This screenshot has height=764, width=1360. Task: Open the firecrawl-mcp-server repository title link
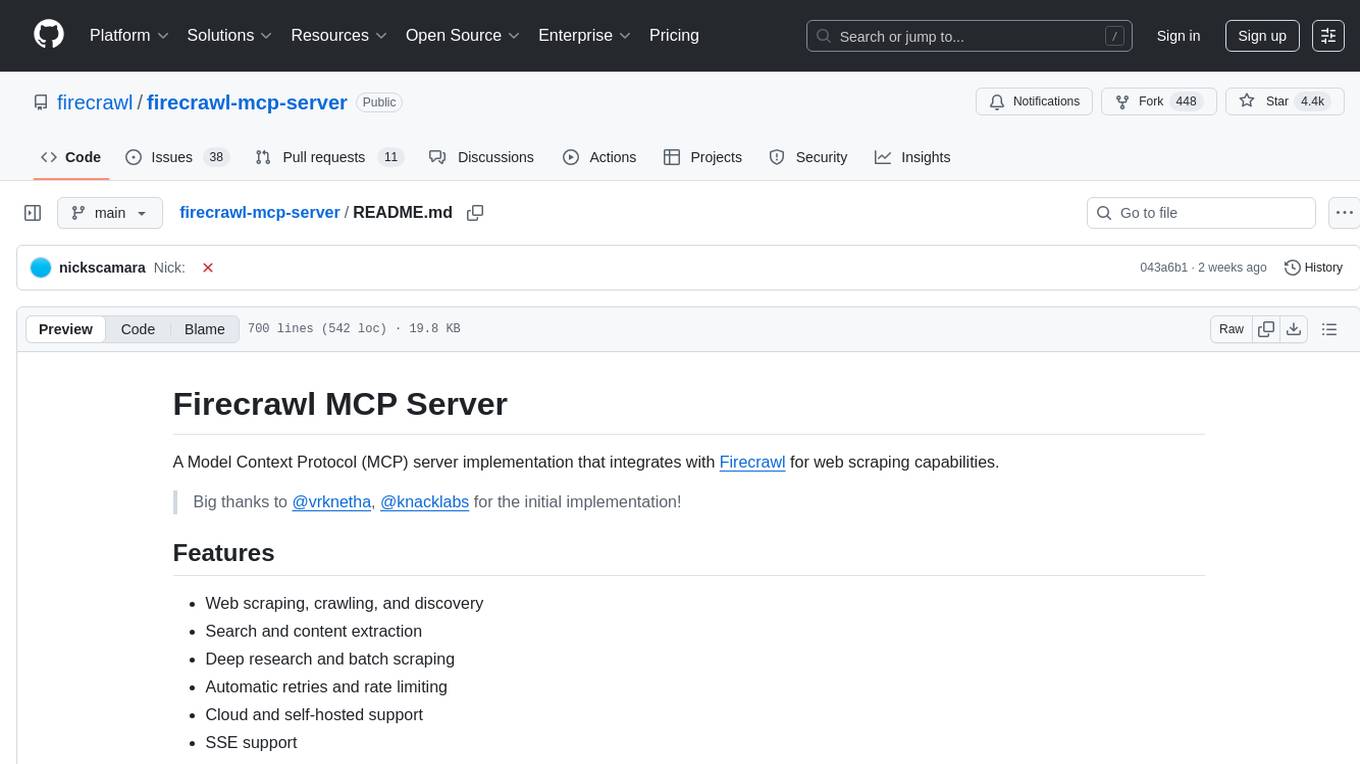point(247,102)
